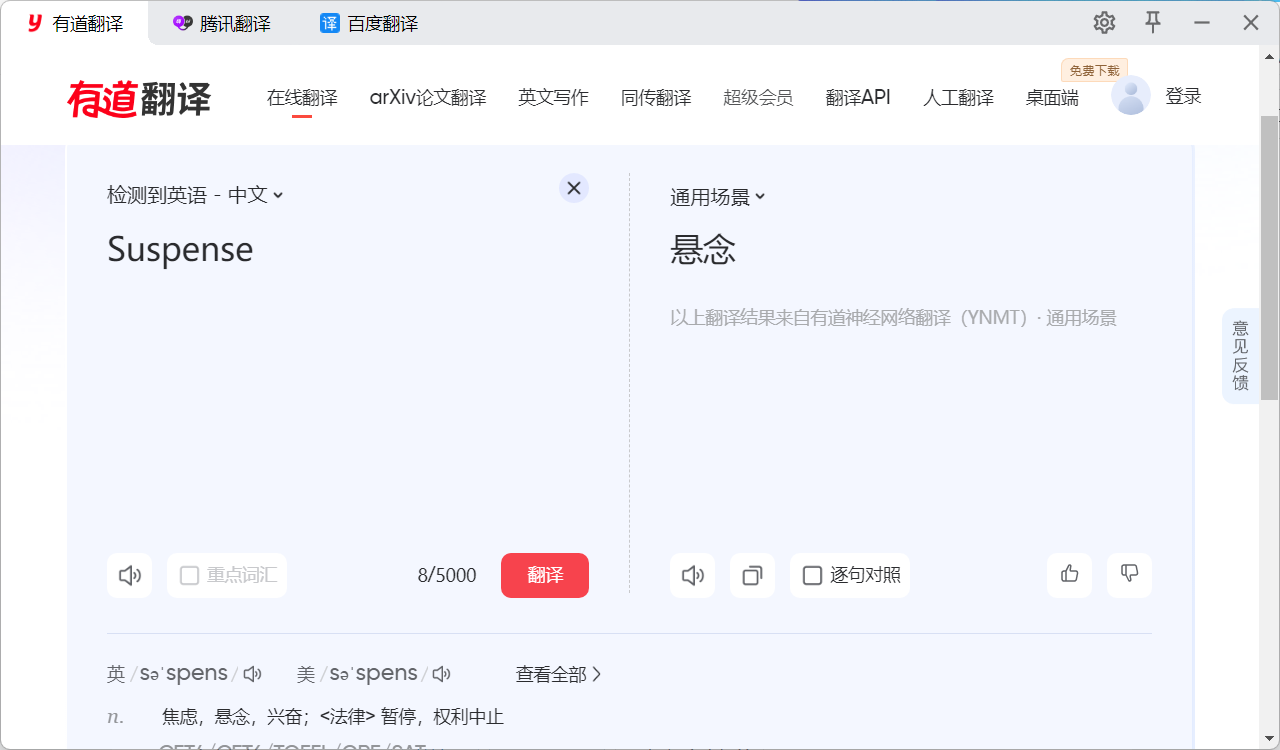
Task: Switch to the 腾讯翻译 tab
Action: (221, 22)
